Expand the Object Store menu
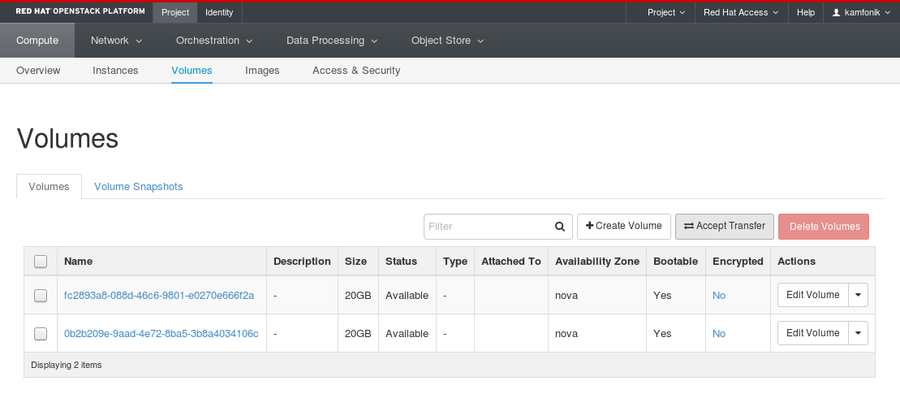Screen dimensions: 900x394 pyautogui.click(x=447, y=41)
